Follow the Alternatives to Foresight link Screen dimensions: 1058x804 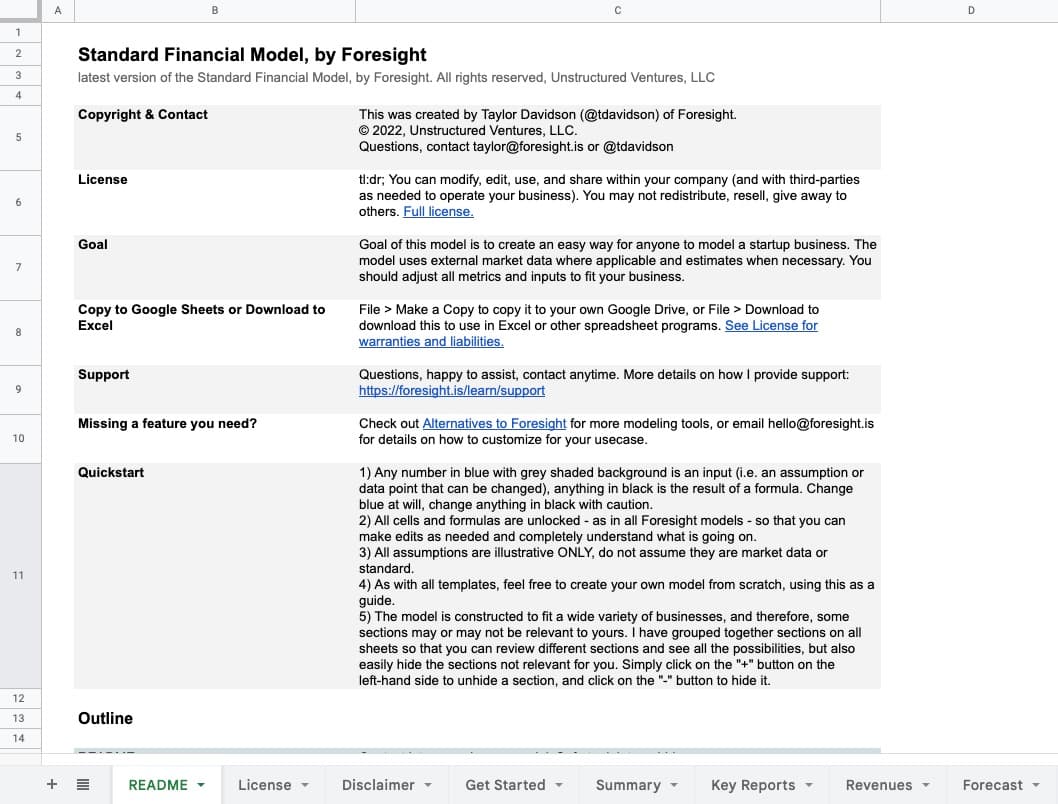(494, 423)
